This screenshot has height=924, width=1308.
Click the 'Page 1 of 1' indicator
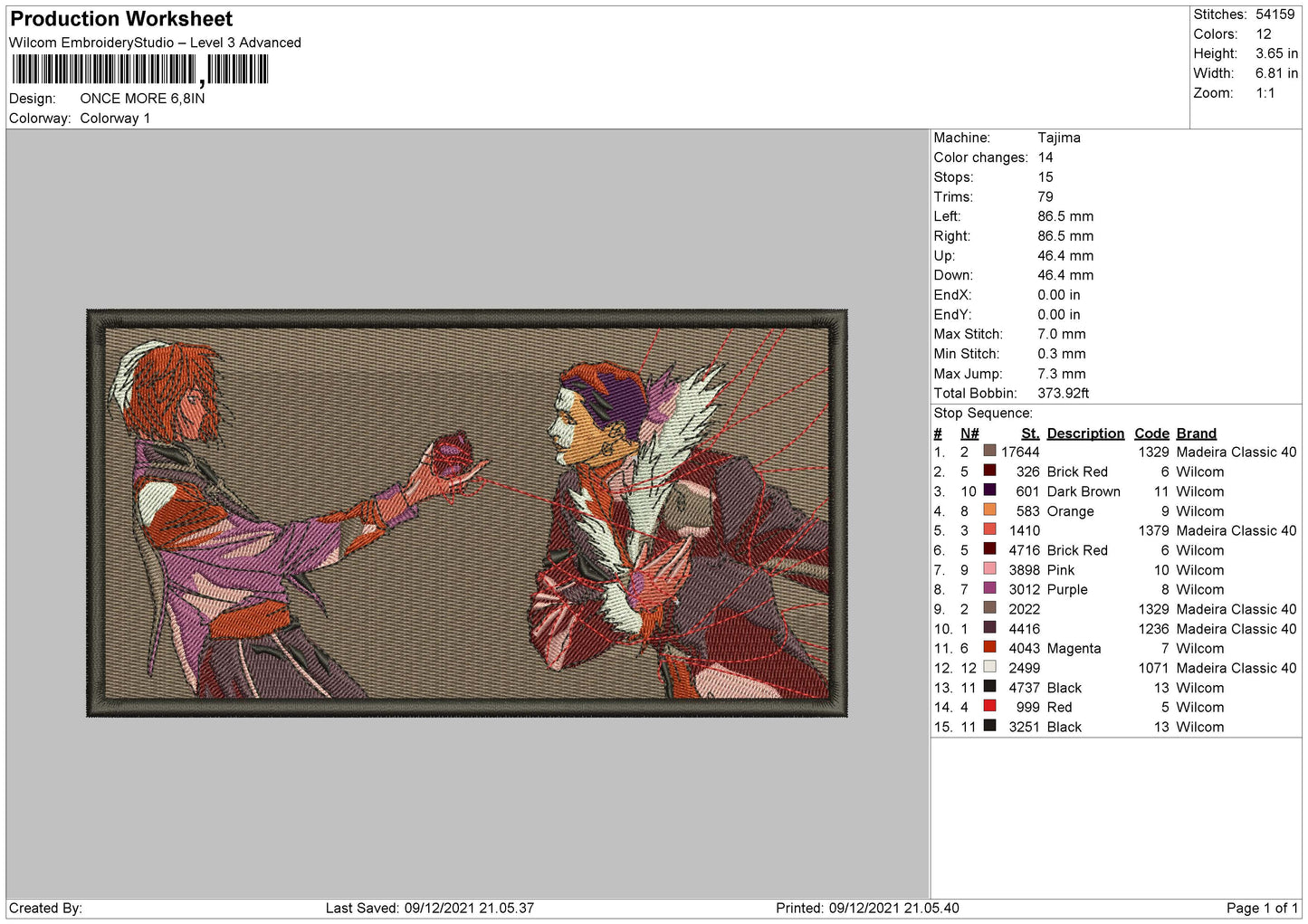tap(1262, 908)
